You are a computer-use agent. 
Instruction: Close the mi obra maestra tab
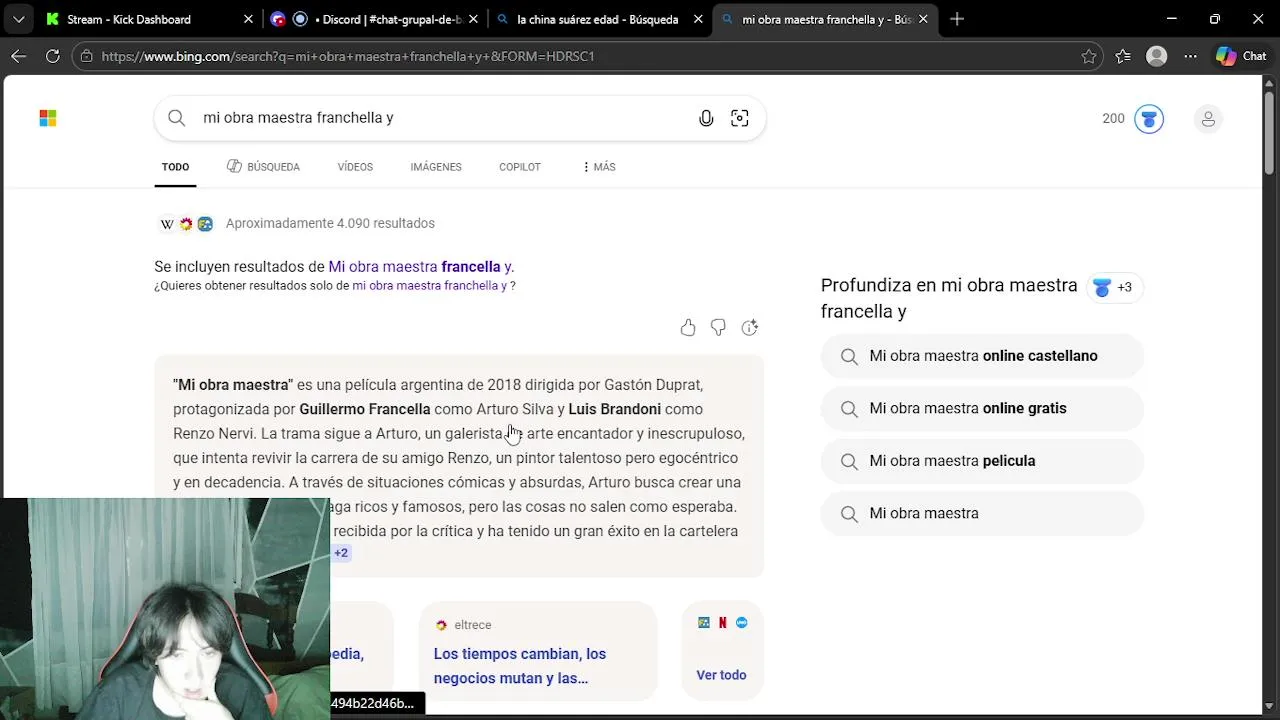(923, 19)
